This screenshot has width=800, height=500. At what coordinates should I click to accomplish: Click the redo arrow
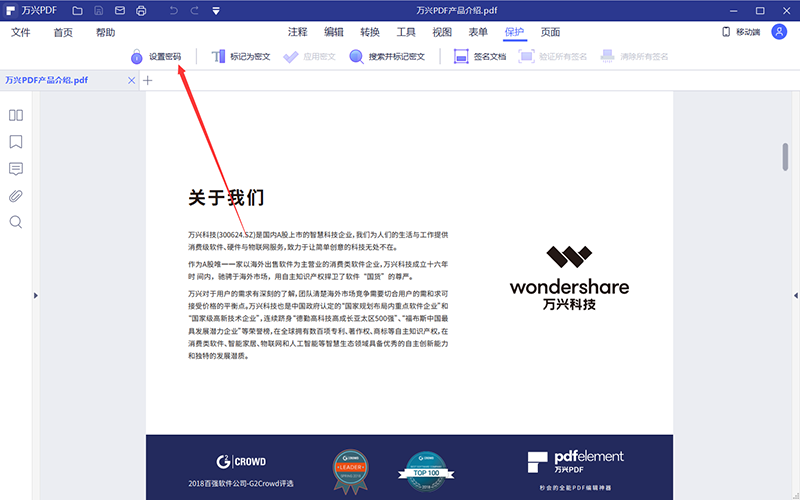(194, 11)
